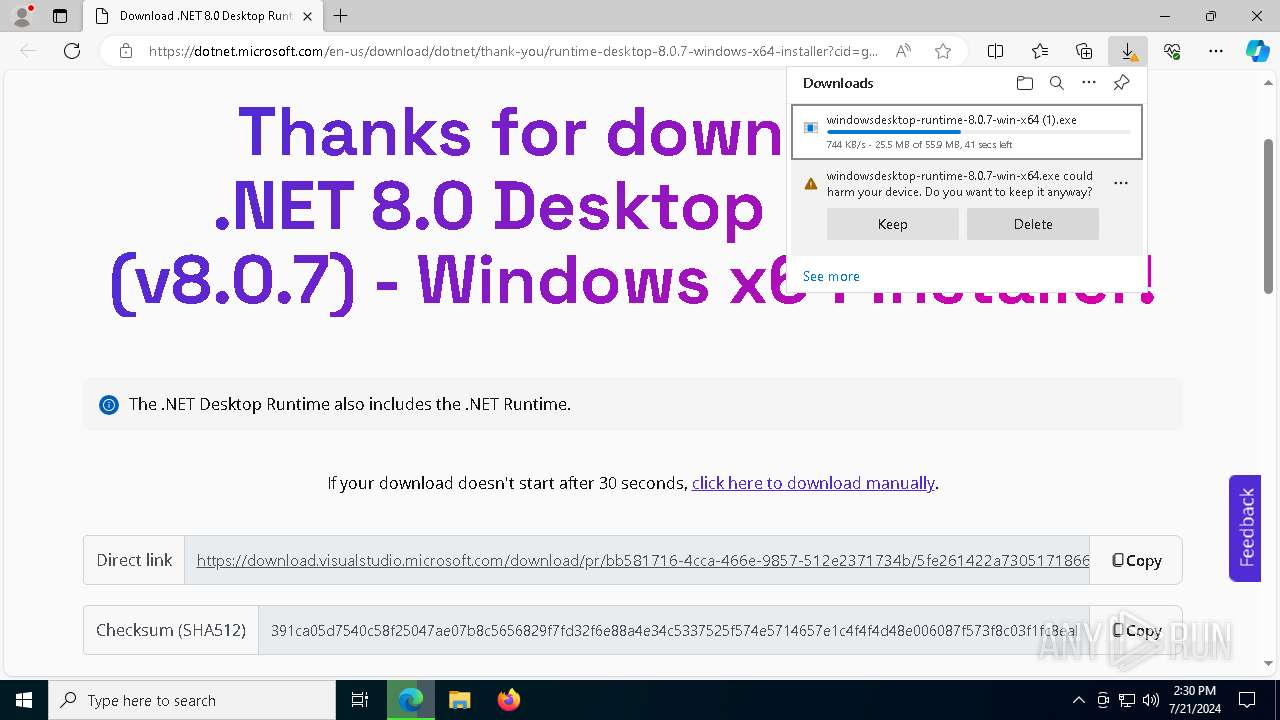Select the SHA512 checksum text field

674,630
